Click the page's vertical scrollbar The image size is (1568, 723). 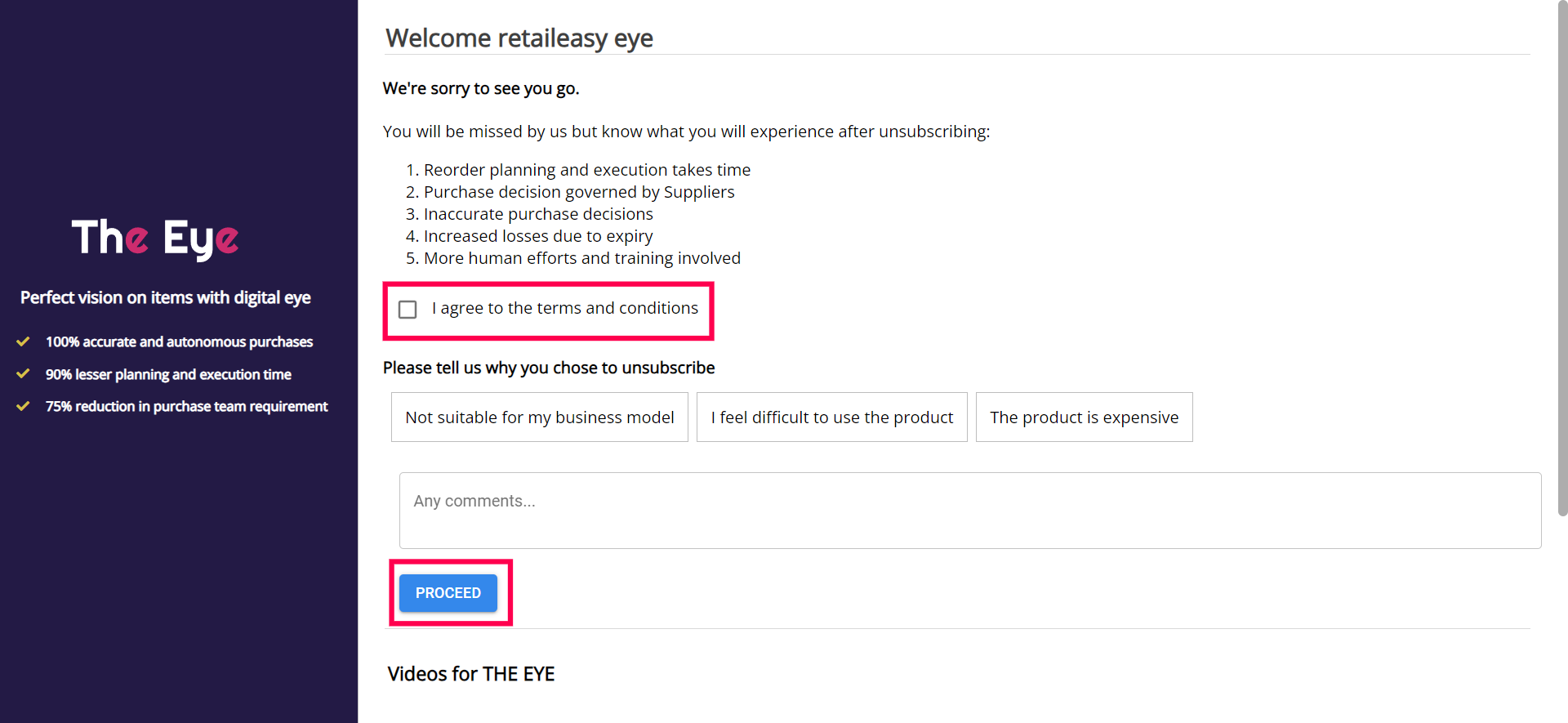pos(1562,261)
